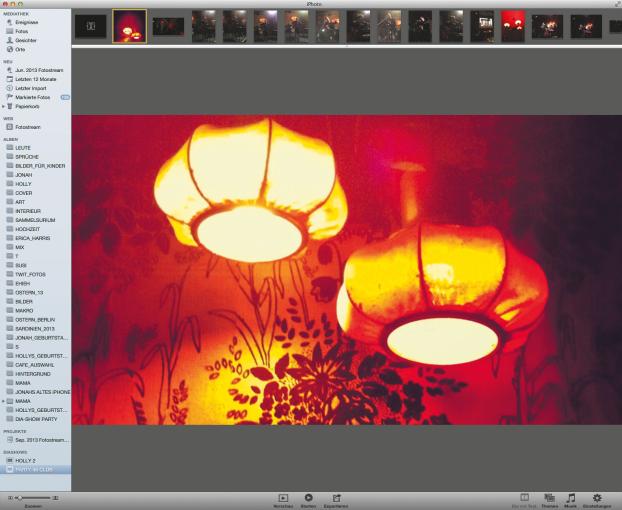
Task: Open Orte places view
Action: [20, 48]
